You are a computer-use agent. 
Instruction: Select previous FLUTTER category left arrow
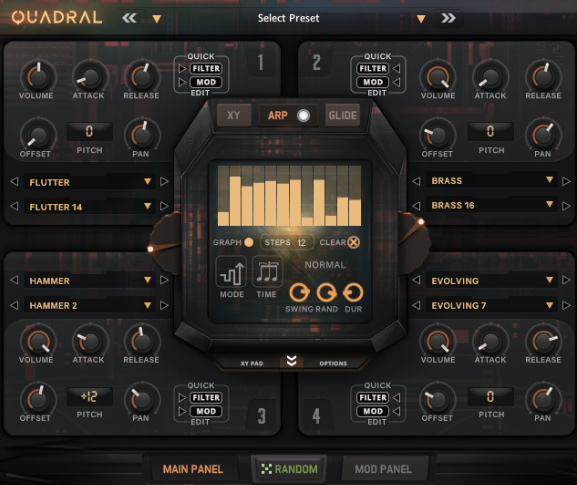click(14, 181)
